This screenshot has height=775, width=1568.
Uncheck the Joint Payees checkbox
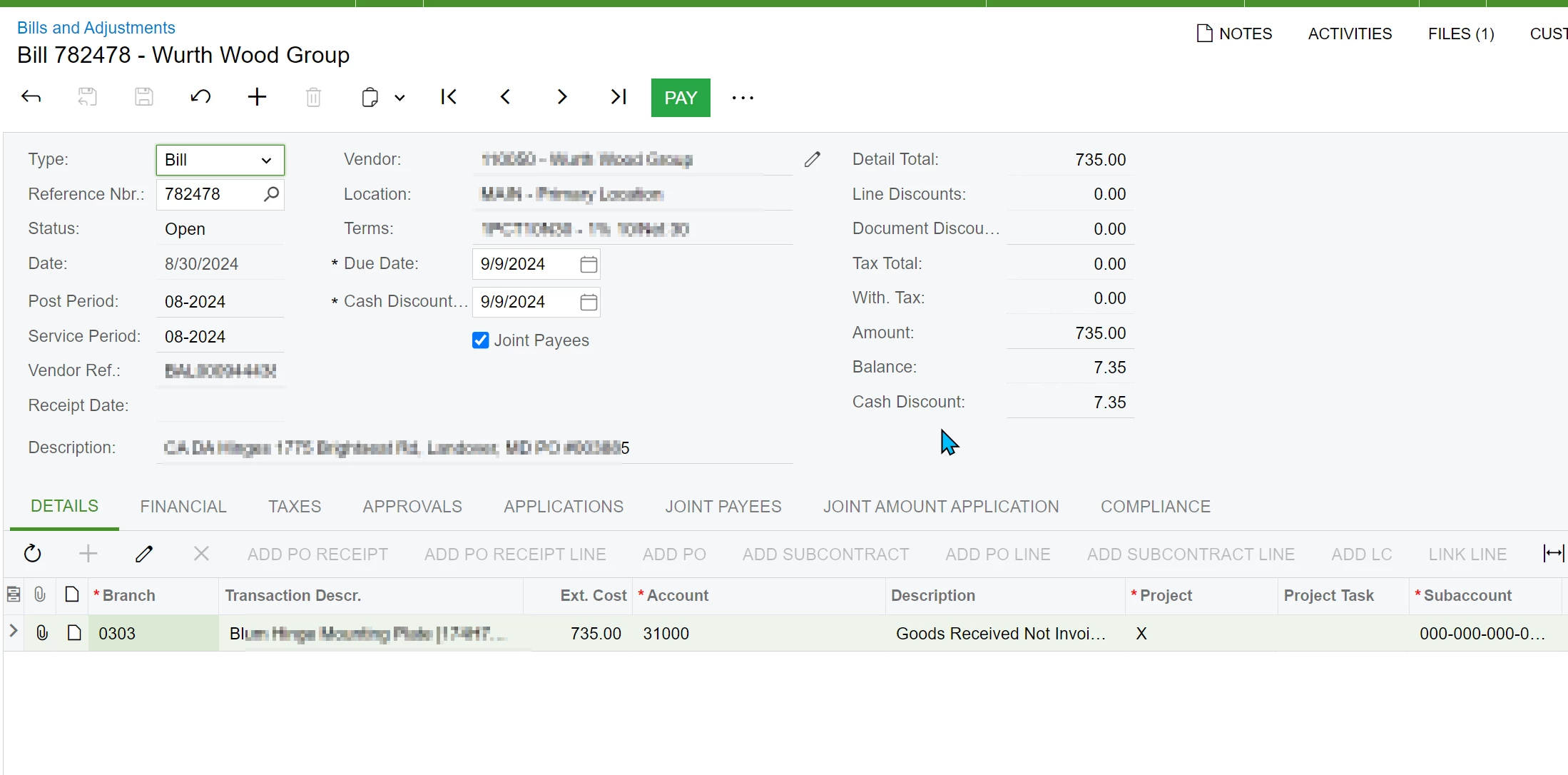click(x=481, y=340)
